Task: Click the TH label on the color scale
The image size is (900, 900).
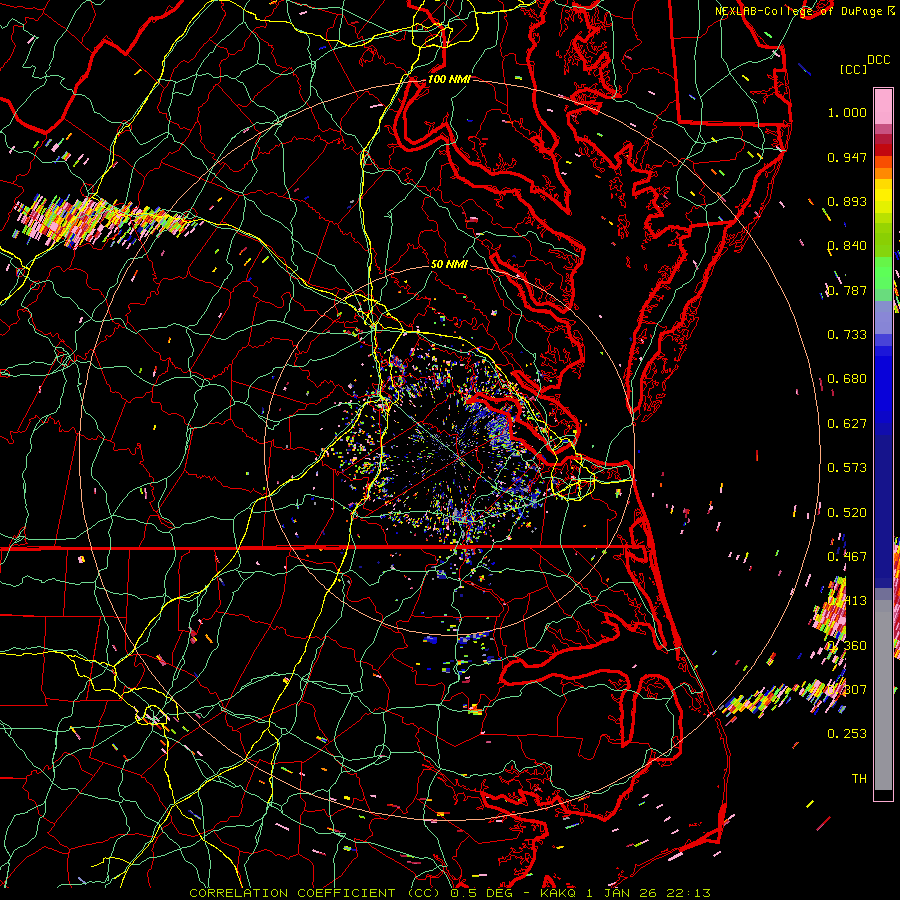Action: [x=859, y=779]
